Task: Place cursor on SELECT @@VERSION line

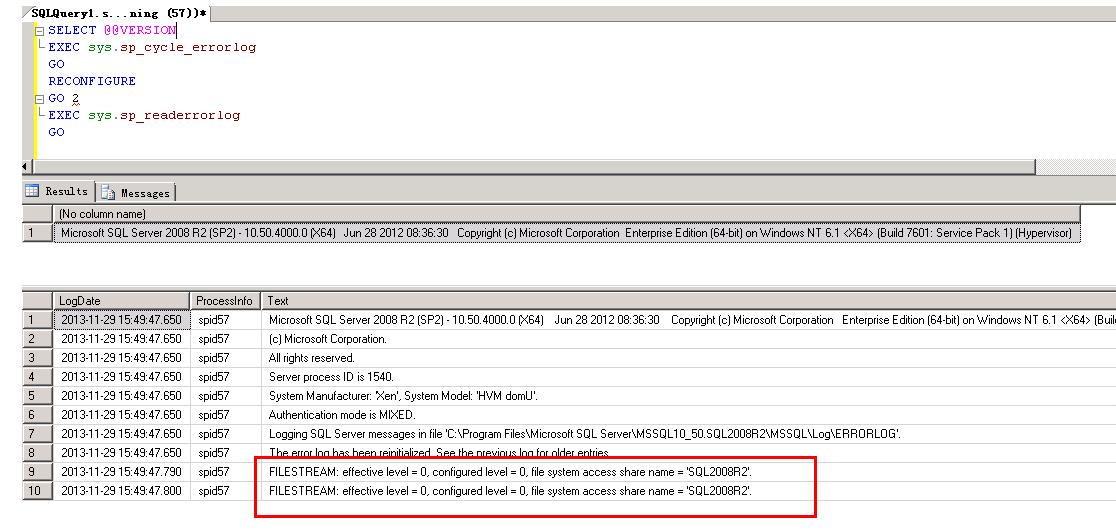Action: click(x=112, y=31)
